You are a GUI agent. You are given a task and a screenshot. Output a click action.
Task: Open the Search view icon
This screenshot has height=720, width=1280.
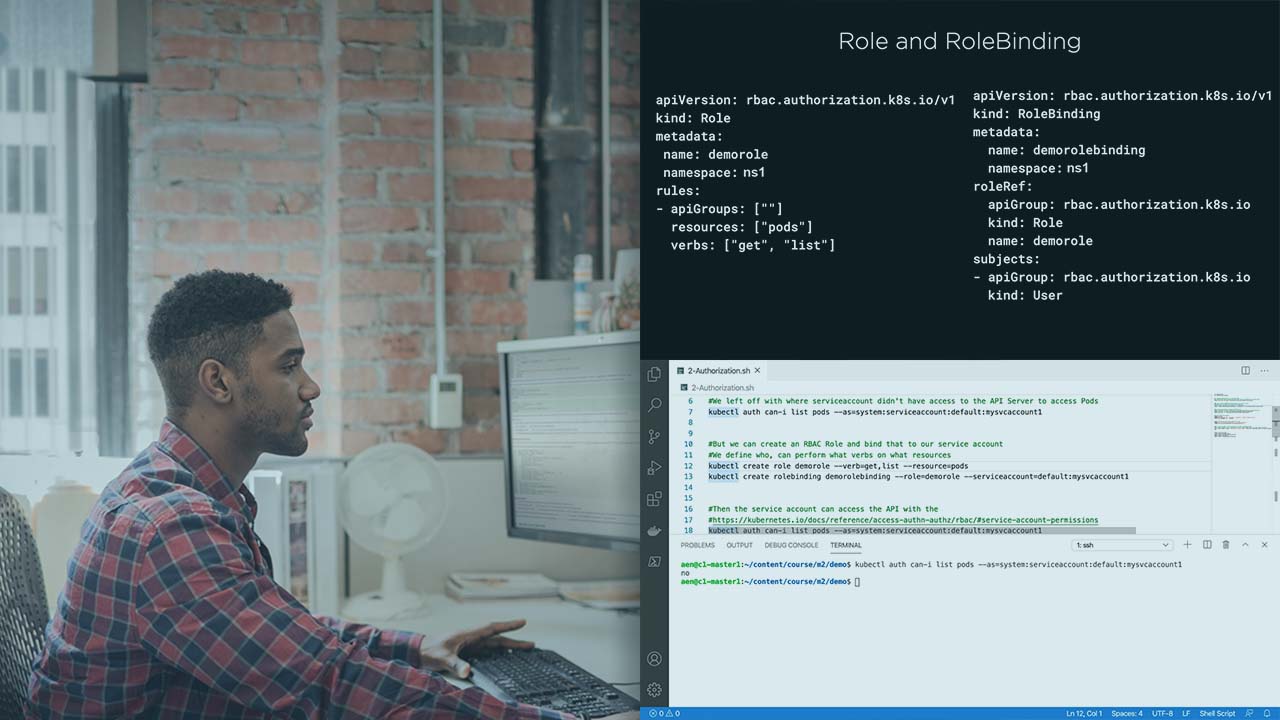[654, 405]
